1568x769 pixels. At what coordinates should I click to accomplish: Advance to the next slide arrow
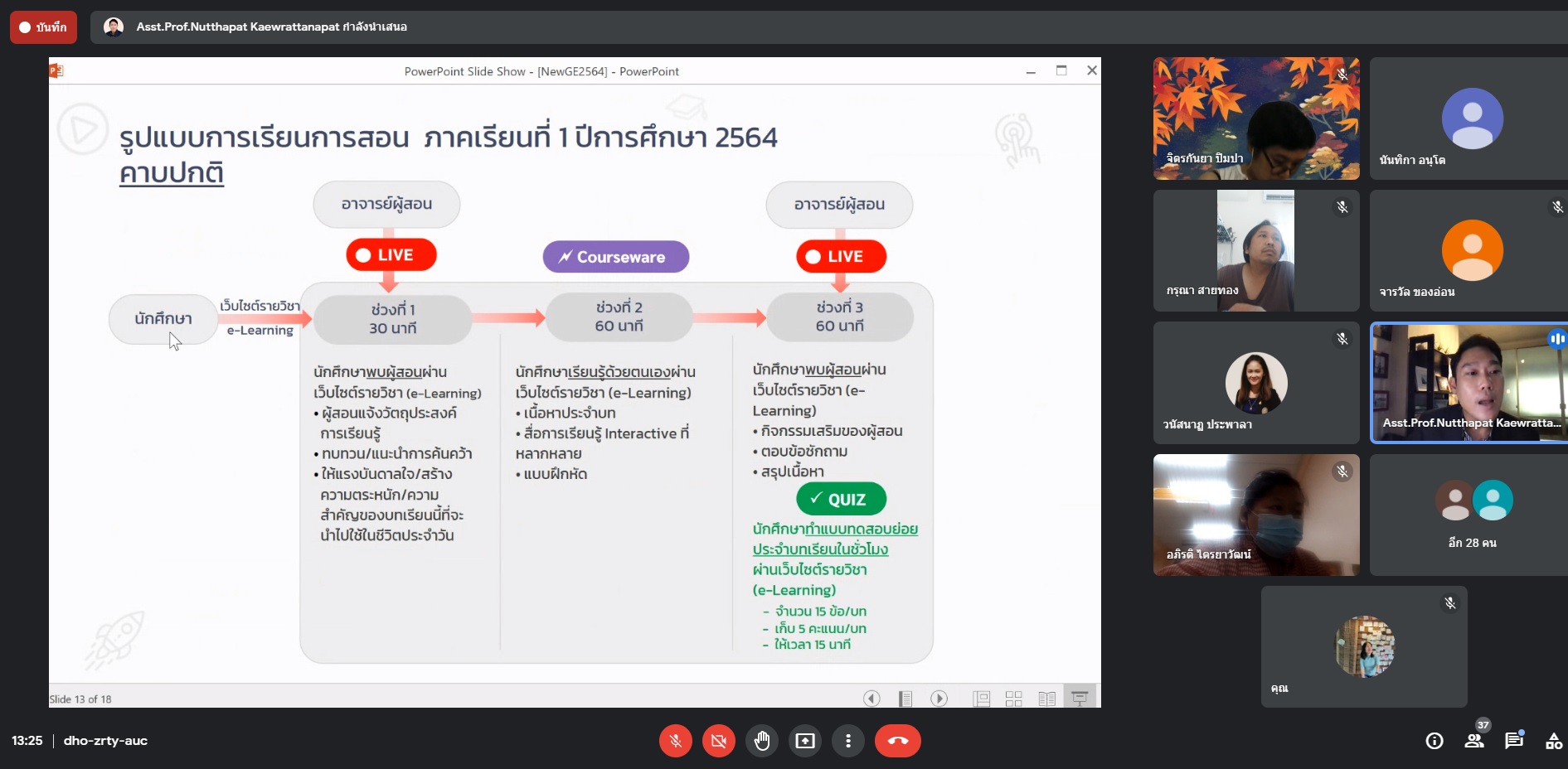[939, 699]
